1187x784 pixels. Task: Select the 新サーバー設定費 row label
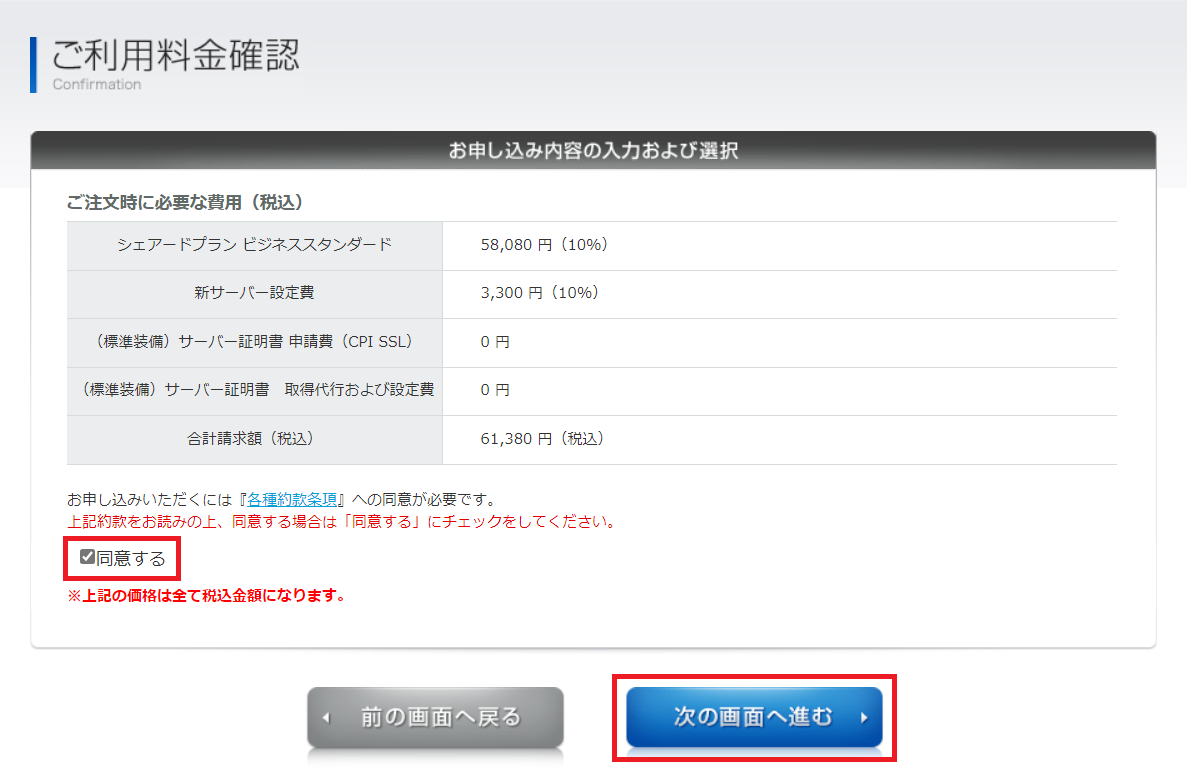click(254, 293)
